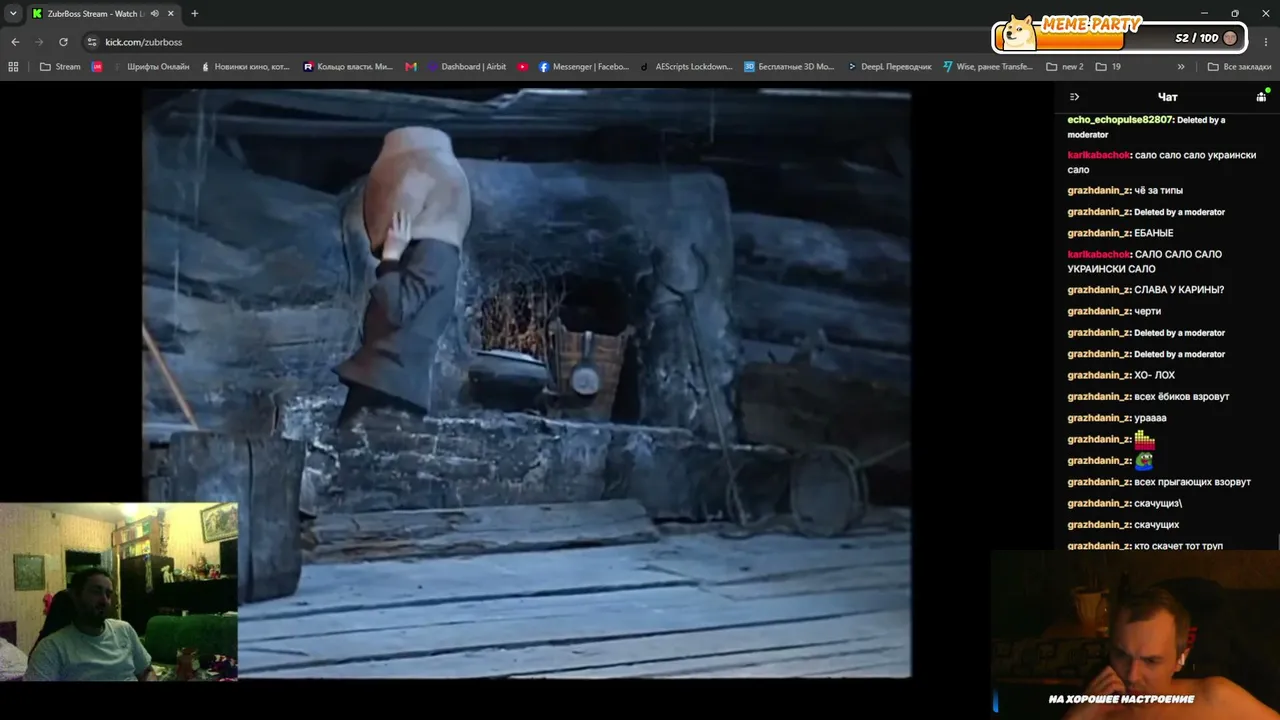Open the Chrome three-dot menu
1280x720 pixels.
(x=1265, y=42)
